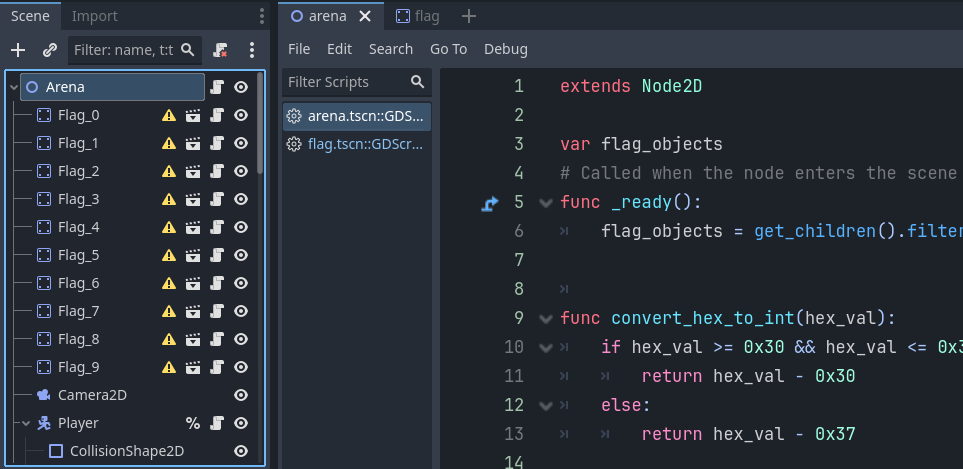Toggle visibility of Flag_7
This screenshot has width=963, height=469.
click(241, 312)
